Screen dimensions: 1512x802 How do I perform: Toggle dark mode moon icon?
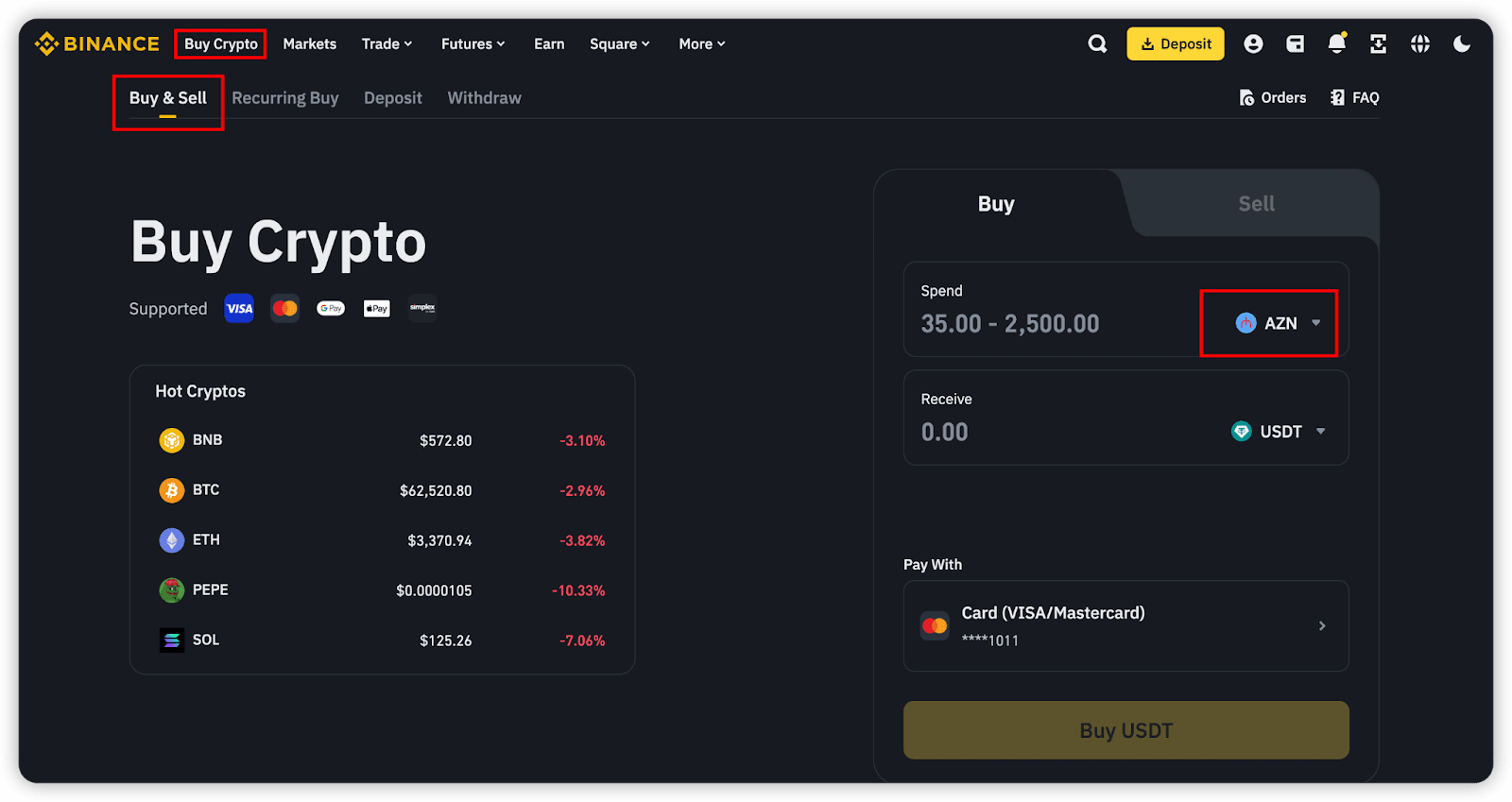click(x=1461, y=43)
